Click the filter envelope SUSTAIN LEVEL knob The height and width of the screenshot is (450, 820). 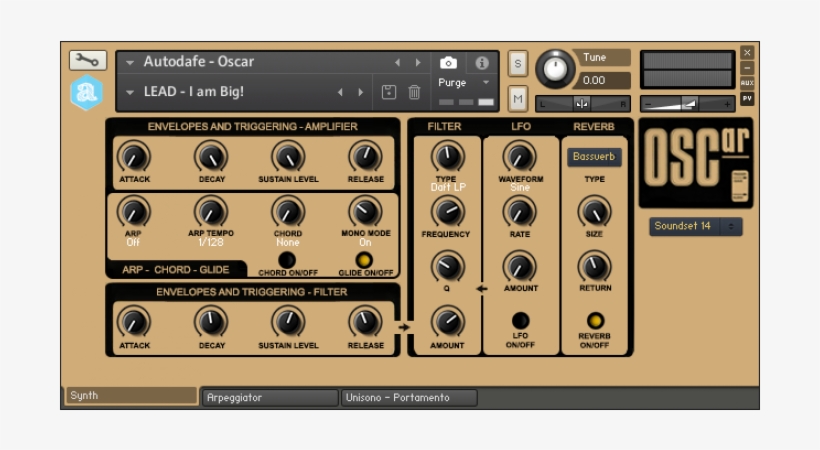click(288, 322)
